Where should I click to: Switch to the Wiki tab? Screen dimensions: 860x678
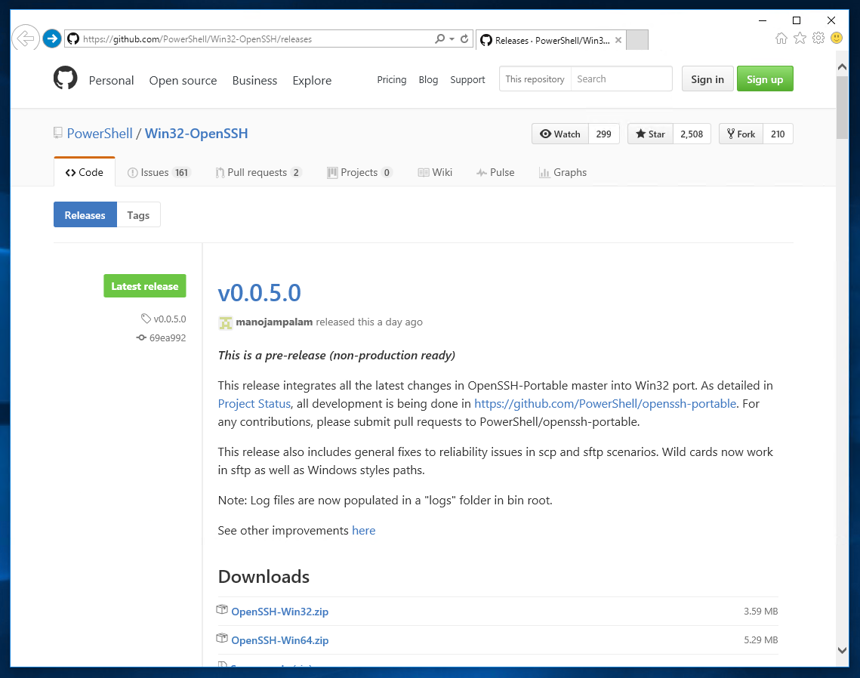435,172
